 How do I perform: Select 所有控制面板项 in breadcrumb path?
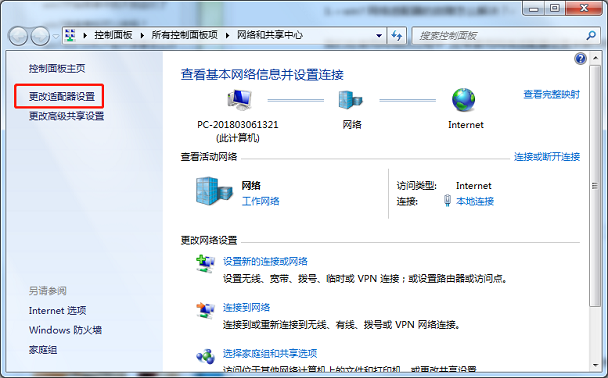click(185, 35)
